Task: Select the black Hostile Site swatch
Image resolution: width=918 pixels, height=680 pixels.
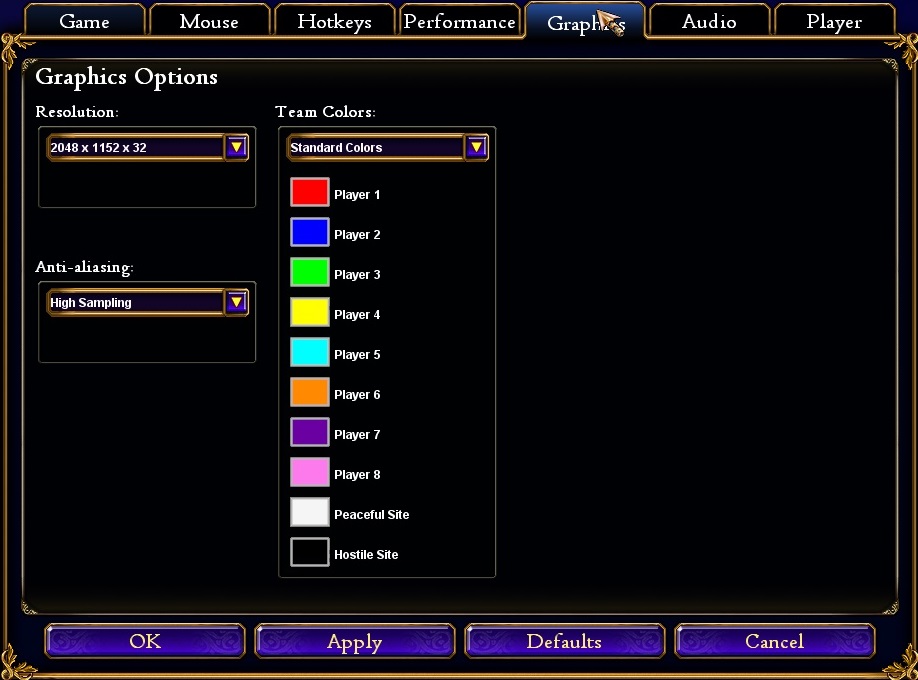Action: [x=309, y=552]
